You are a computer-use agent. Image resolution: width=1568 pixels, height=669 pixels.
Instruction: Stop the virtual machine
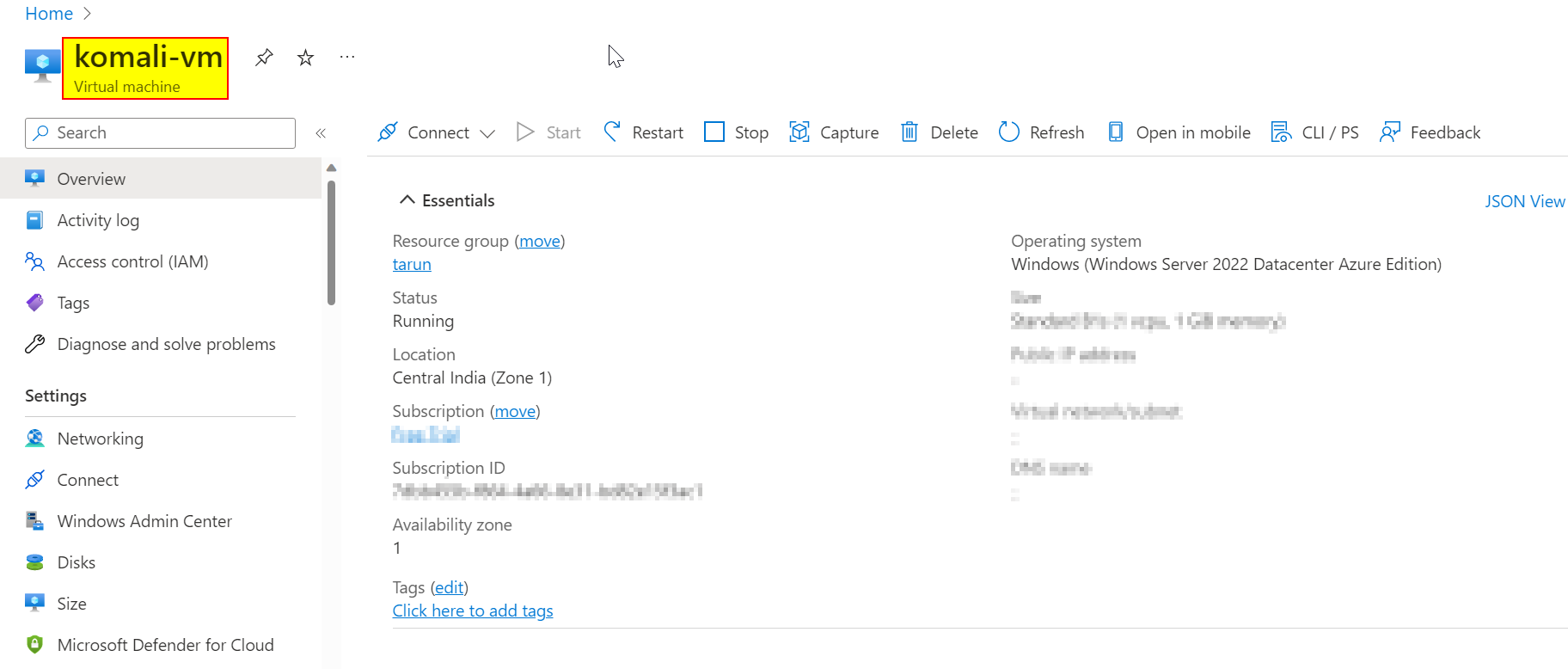pos(737,132)
